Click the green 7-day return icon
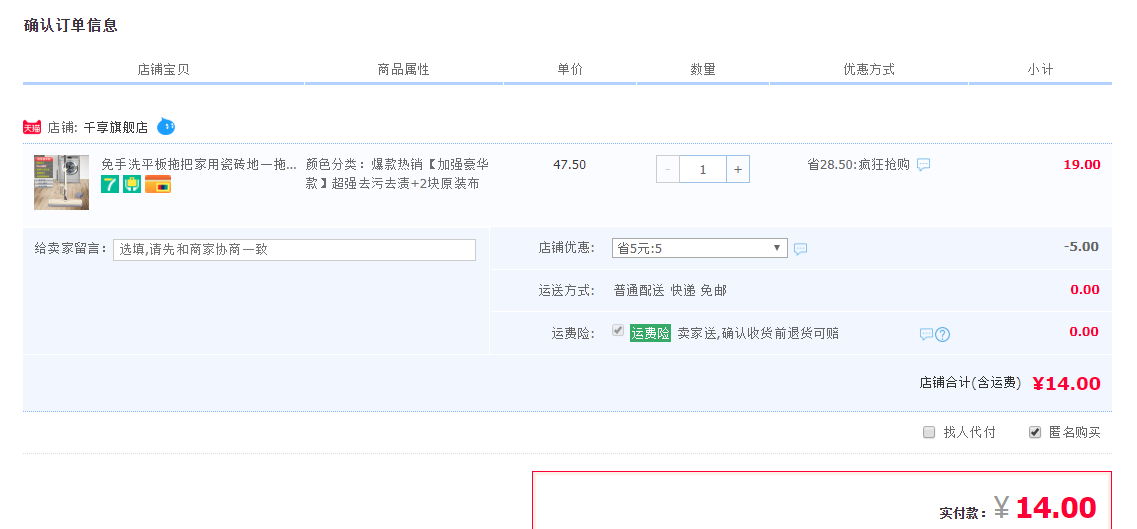Screen dimensions: 1137x529 click(109, 184)
